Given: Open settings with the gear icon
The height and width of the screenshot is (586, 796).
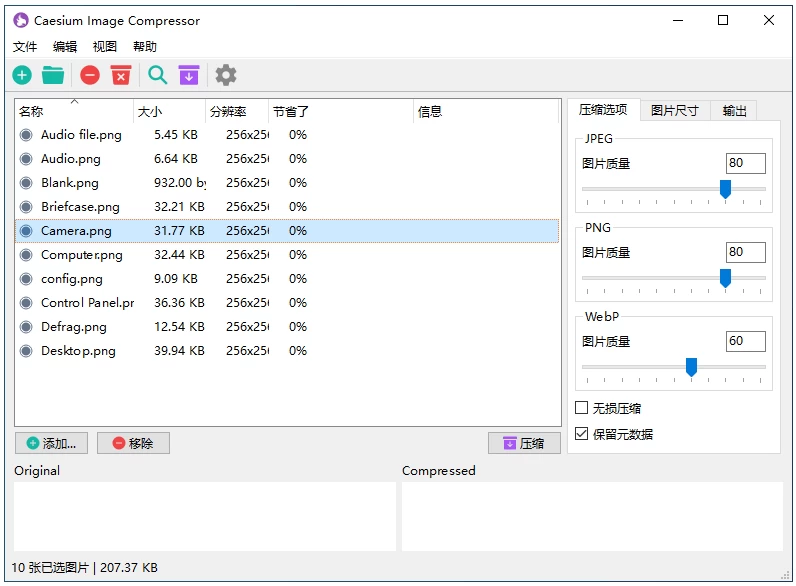Looking at the screenshot, I should [x=226, y=75].
